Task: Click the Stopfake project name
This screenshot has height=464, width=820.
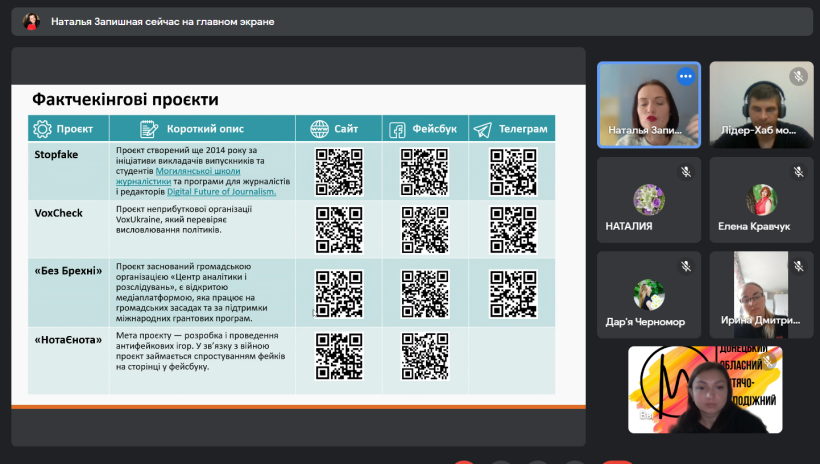Action: (x=56, y=155)
